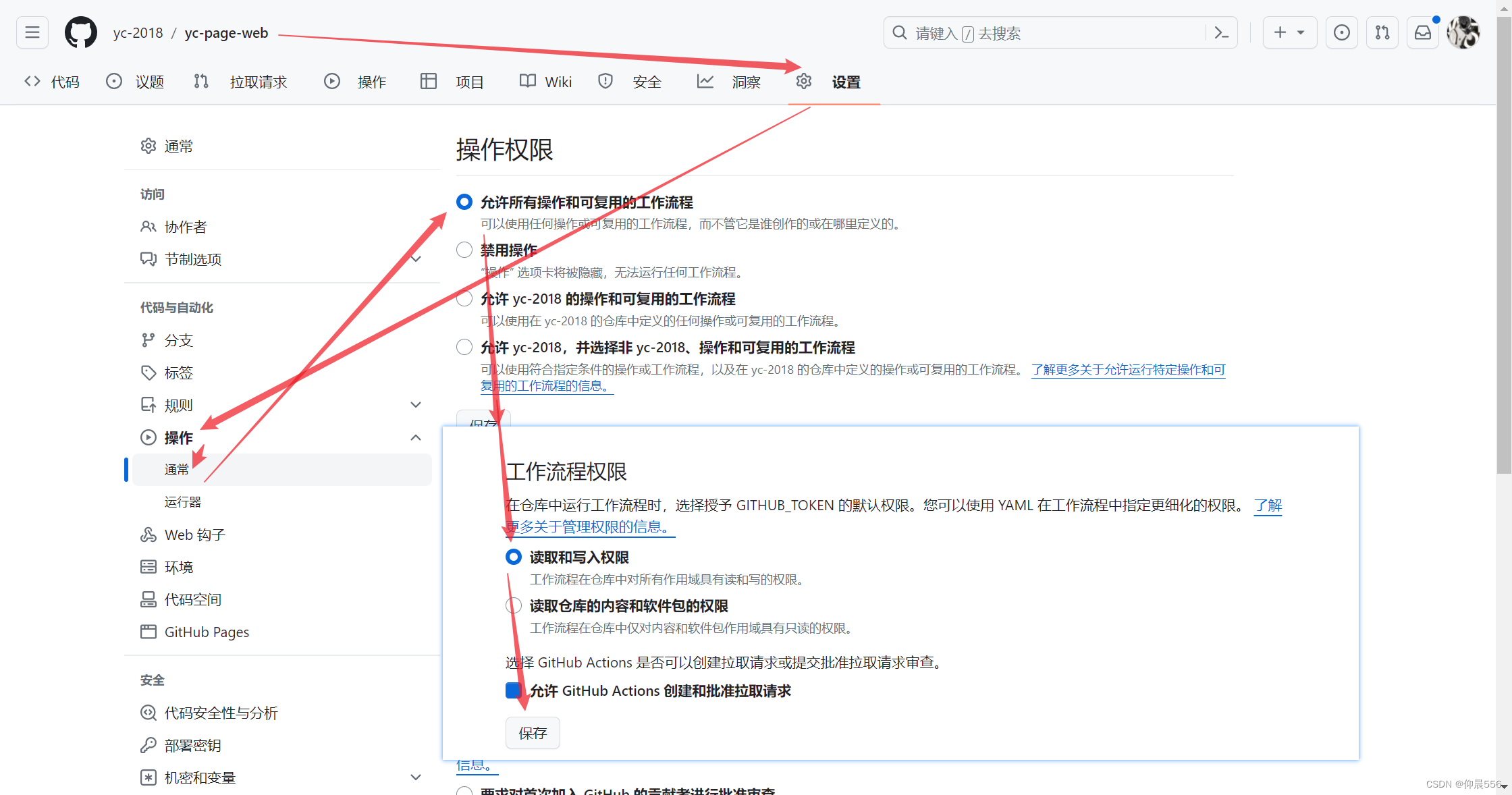The image size is (1512, 795).
Task: Expand the 规则 chevron
Action: pos(416,405)
